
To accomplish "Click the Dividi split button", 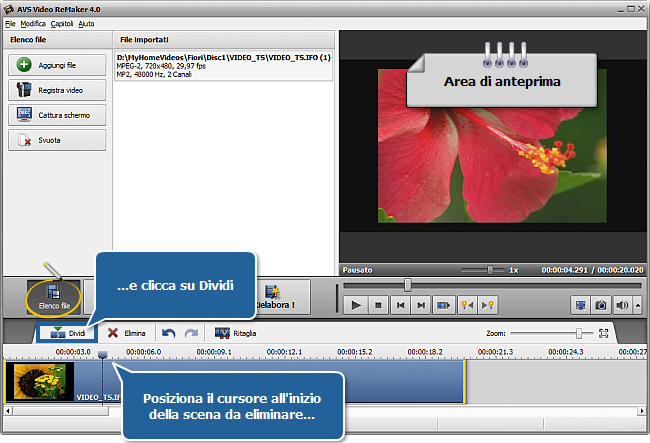I will click(68, 333).
